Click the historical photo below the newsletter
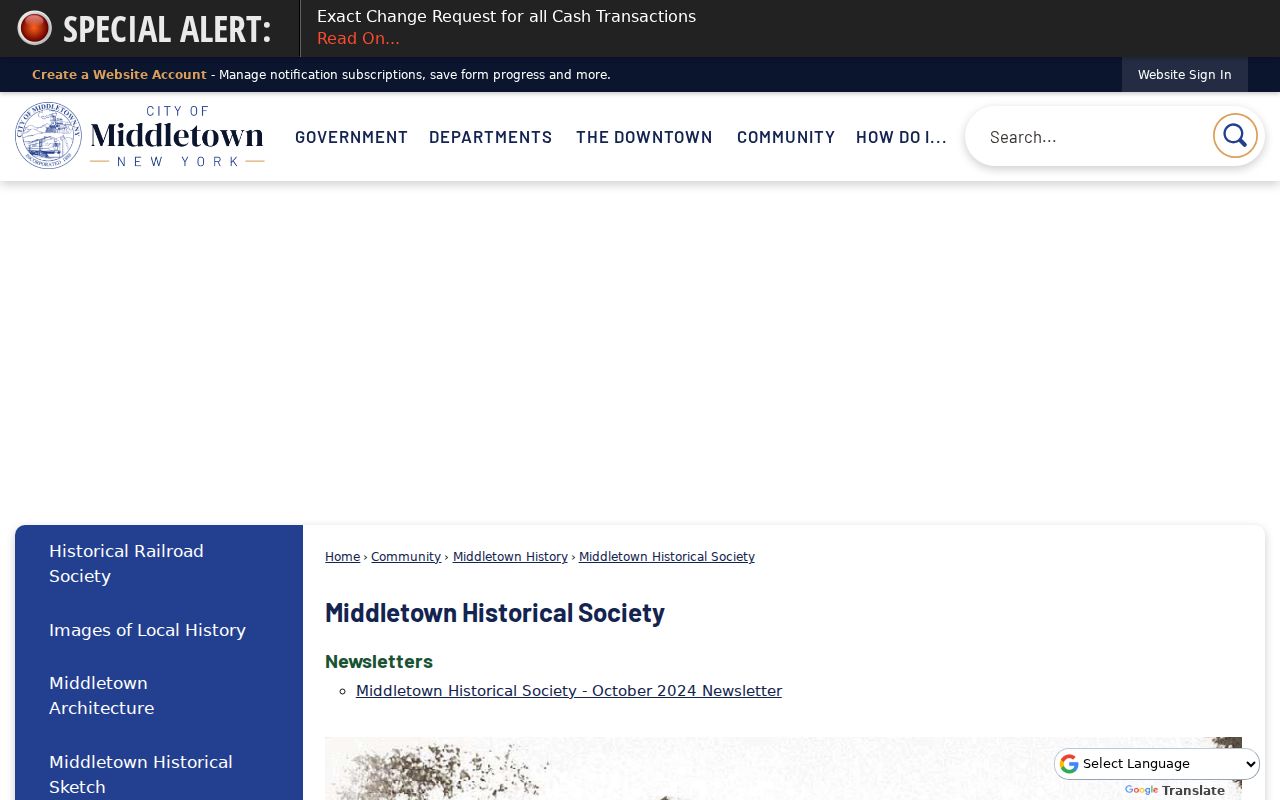Image resolution: width=1280 pixels, height=800 pixels. pyautogui.click(x=783, y=768)
